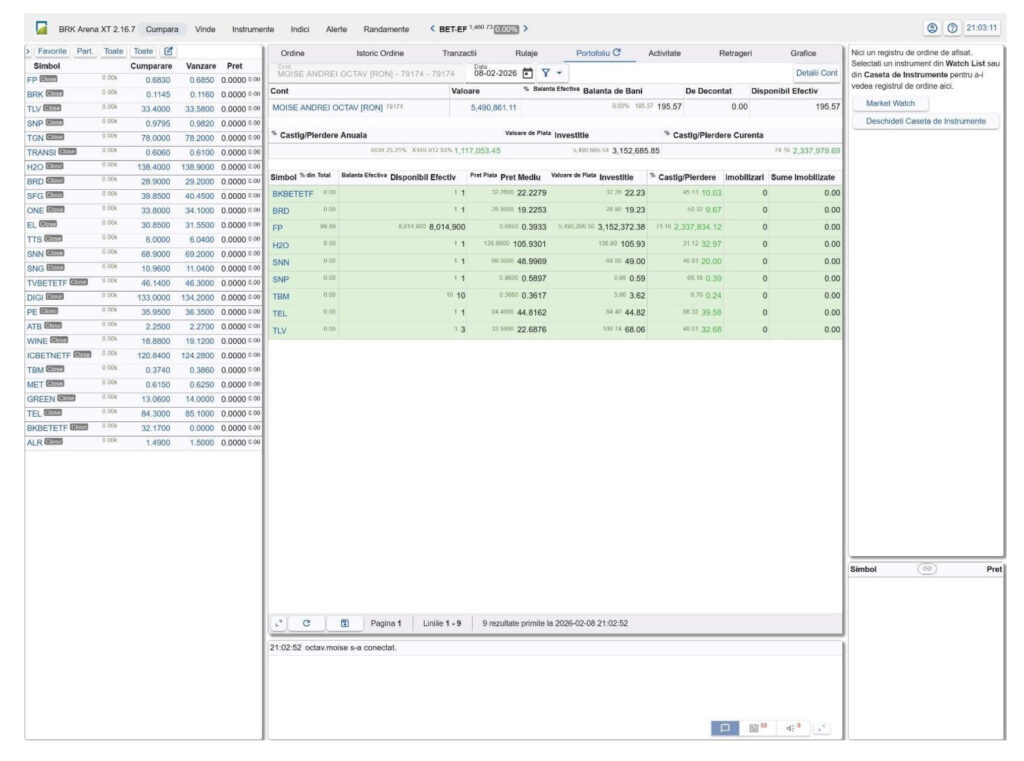Go to next index with the right chevron
Image resolution: width=1024 pixels, height=761 pixels.
pyautogui.click(x=526, y=29)
